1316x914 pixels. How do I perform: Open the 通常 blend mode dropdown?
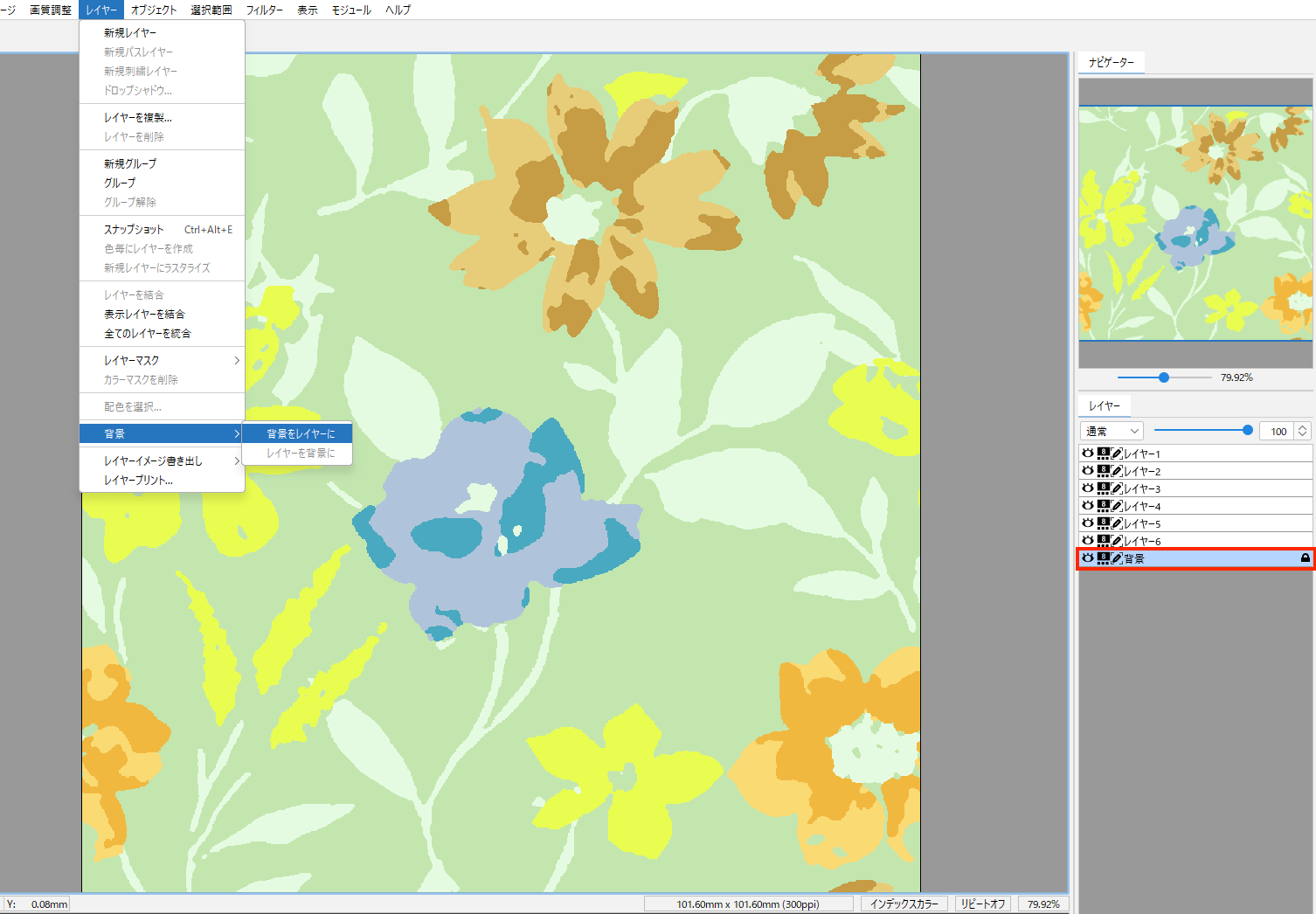click(1112, 431)
